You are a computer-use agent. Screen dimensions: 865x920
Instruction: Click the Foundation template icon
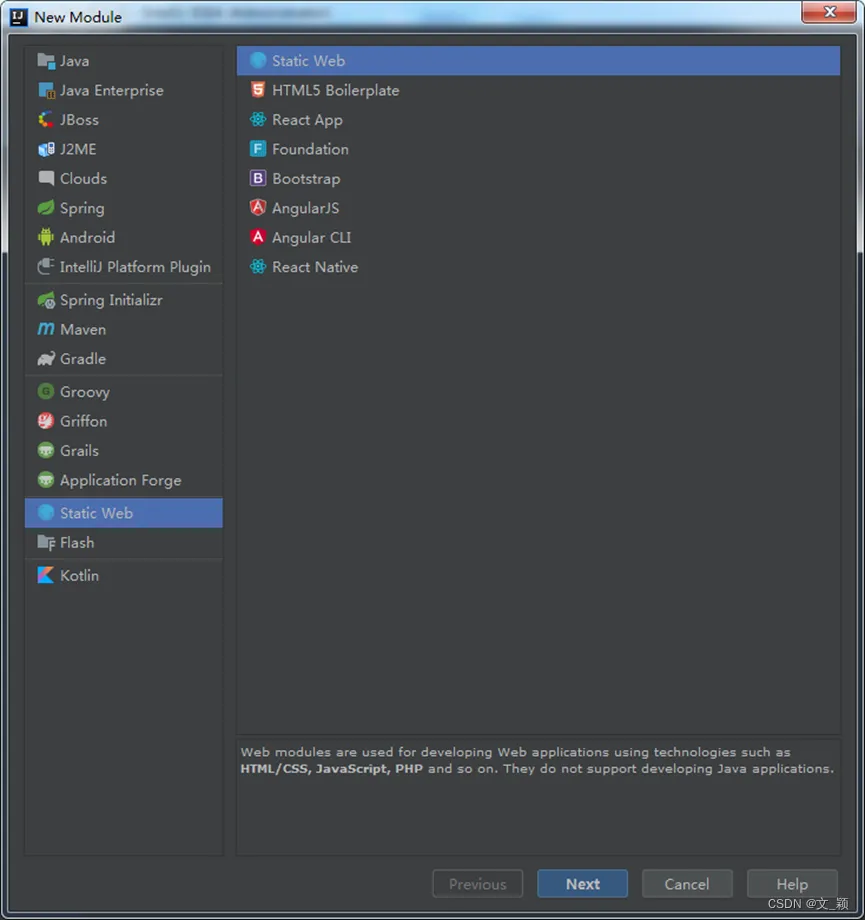[258, 149]
